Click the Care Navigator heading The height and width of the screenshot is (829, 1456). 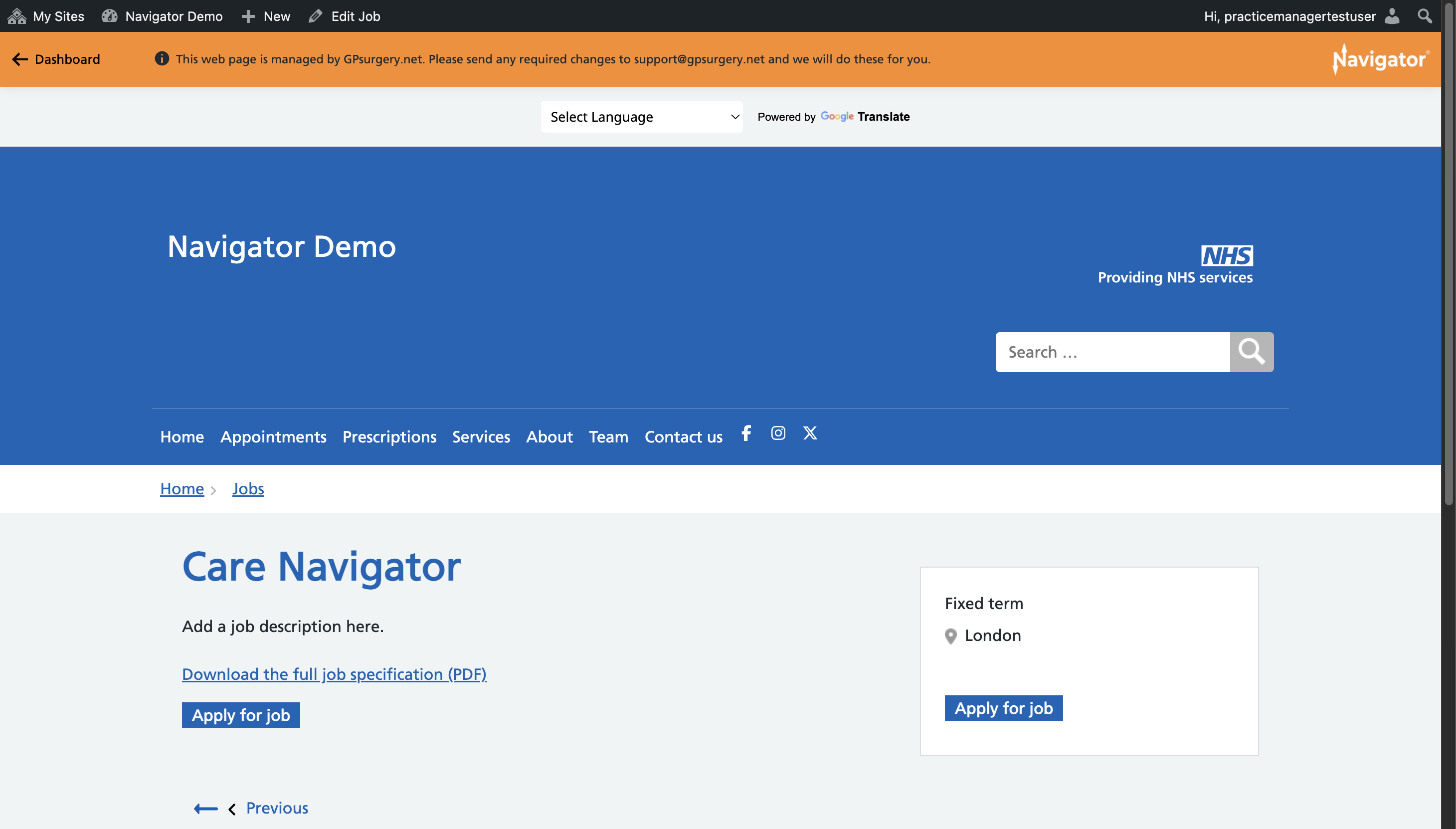point(321,567)
